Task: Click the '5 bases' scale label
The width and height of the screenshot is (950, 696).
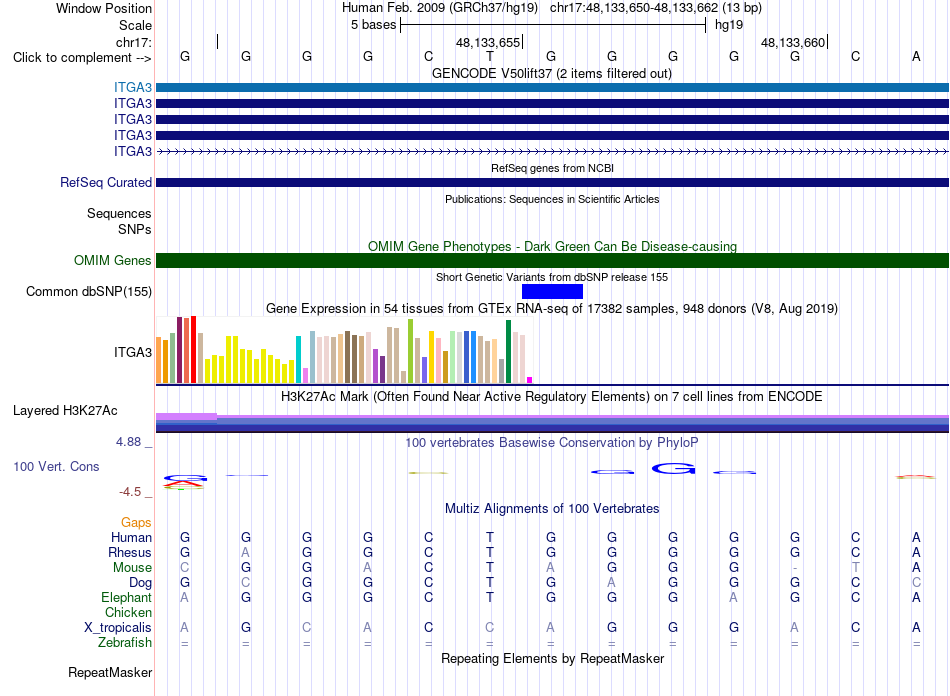Action: click(x=373, y=25)
